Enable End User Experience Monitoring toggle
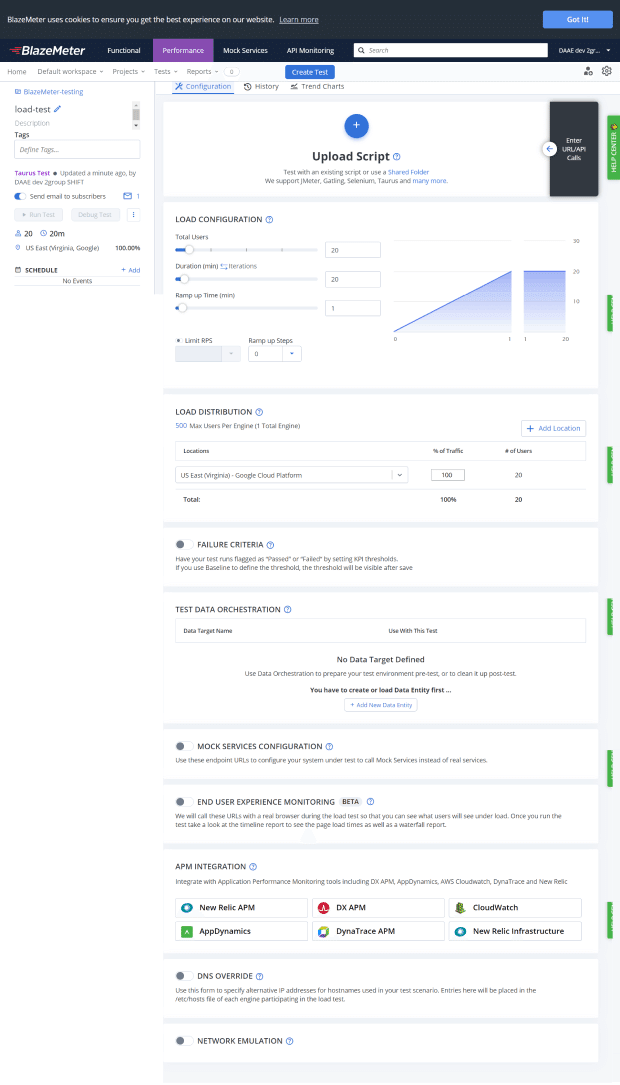 (184, 801)
